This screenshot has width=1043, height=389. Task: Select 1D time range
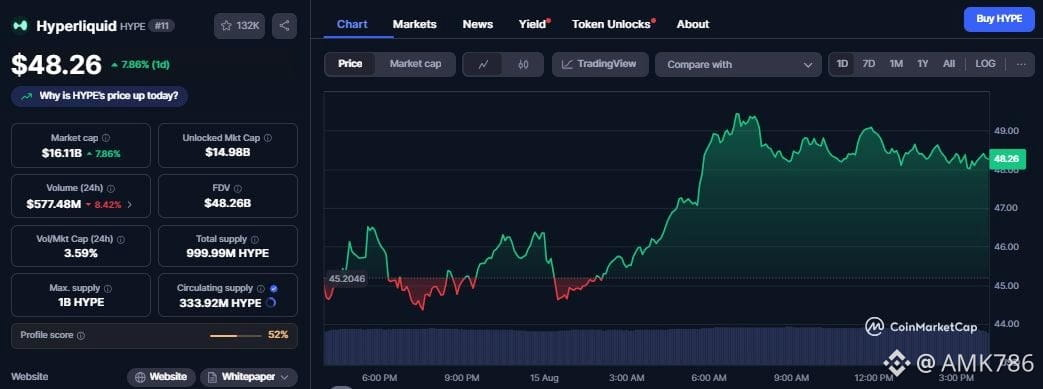[842, 64]
